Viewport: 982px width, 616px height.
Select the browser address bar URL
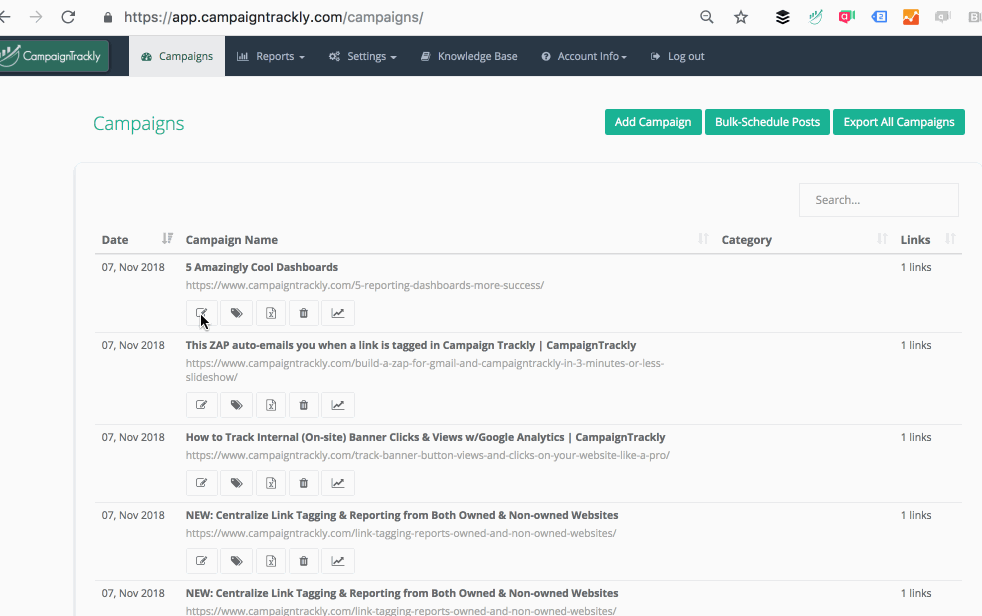tap(274, 17)
